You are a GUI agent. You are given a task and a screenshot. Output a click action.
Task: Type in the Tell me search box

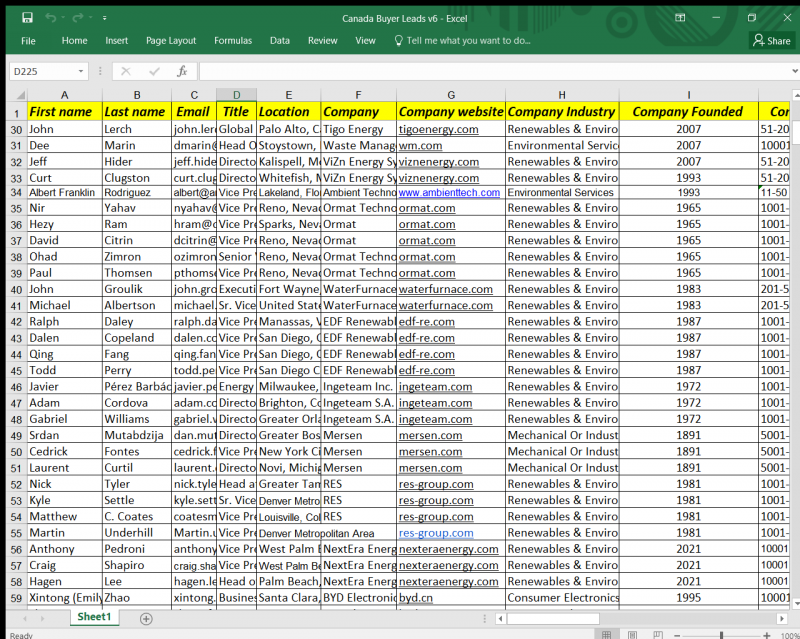(468, 41)
